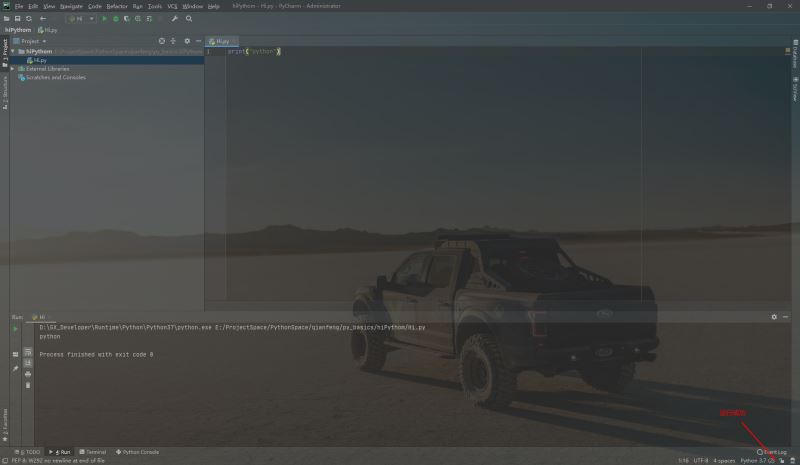Click Restore Layout icon in Run panel
The image size is (800, 465).
[x=15, y=354]
